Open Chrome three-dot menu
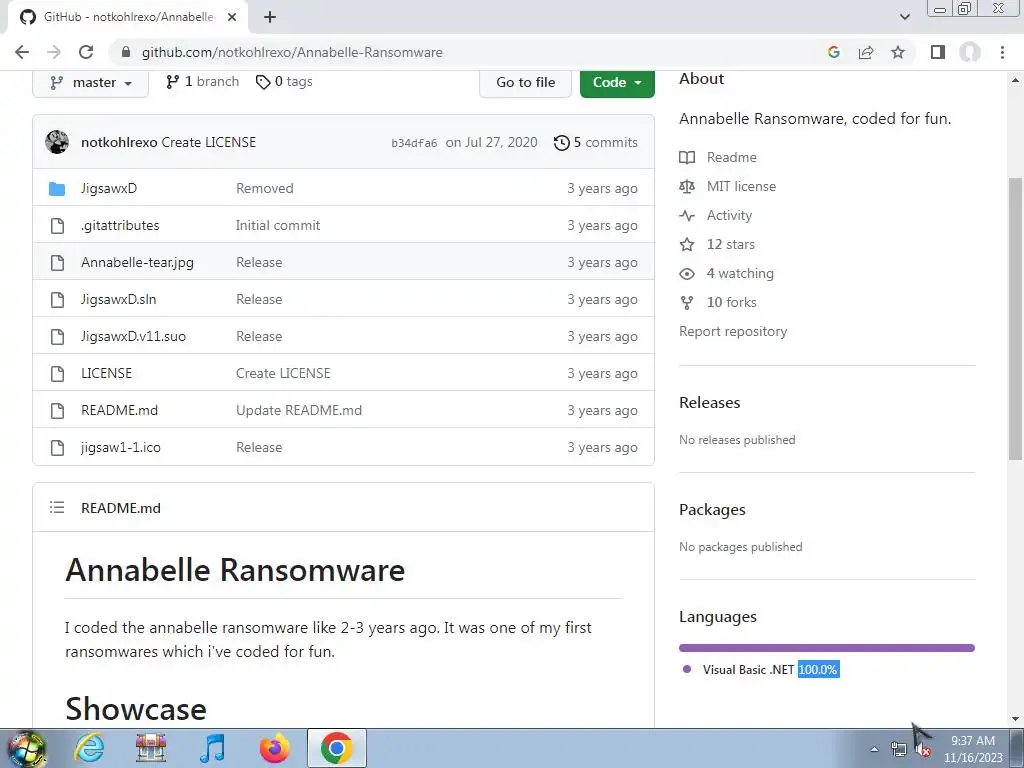Image resolution: width=1024 pixels, height=768 pixels. click(1002, 52)
